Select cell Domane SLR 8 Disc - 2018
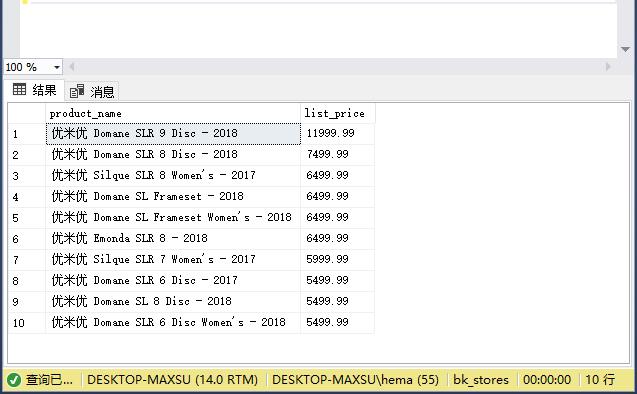637x394 pixels. tap(173, 155)
